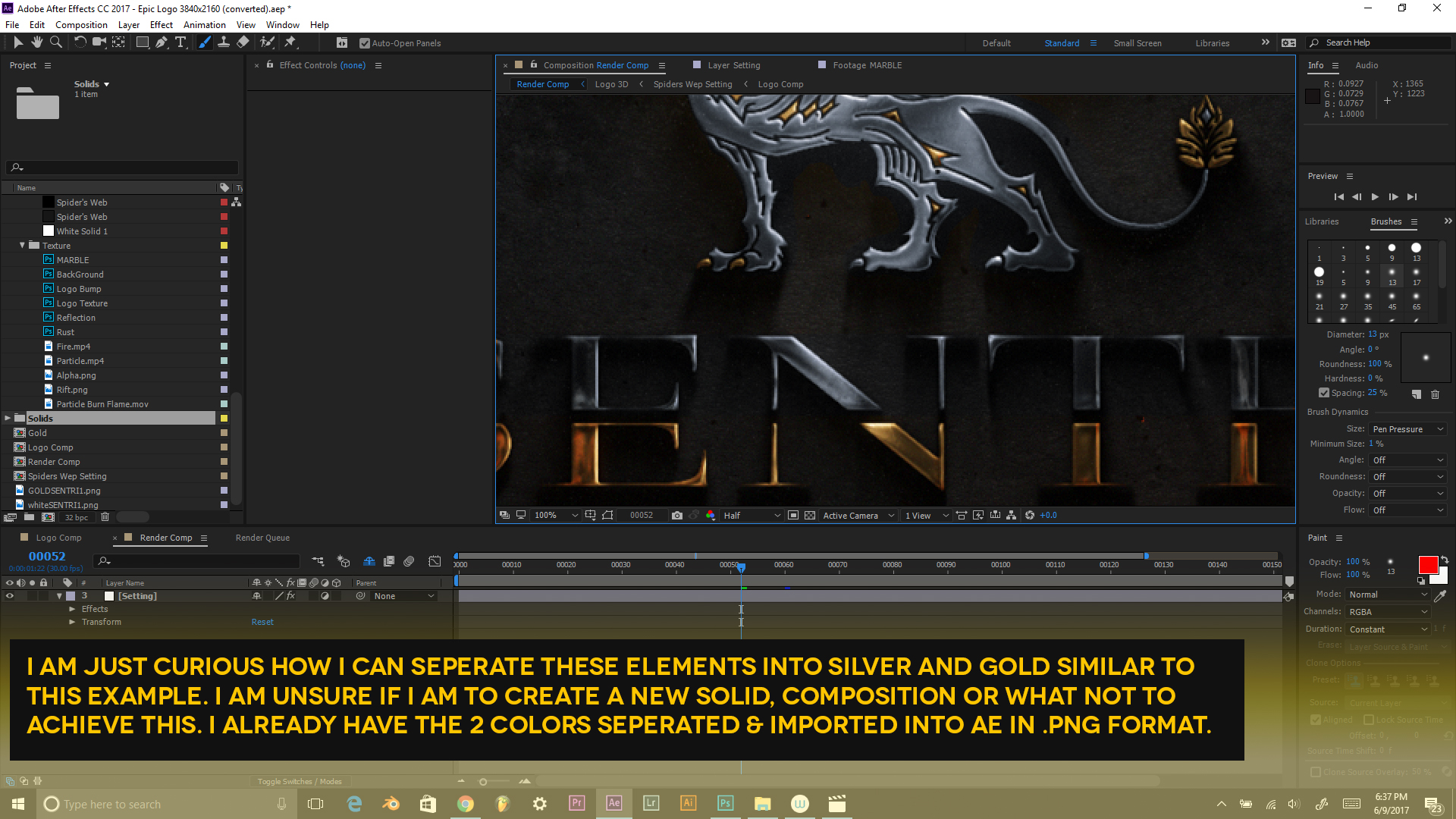The height and width of the screenshot is (819, 1456).
Task: Toggle Auto-Open Panels checkbox
Action: (x=365, y=43)
